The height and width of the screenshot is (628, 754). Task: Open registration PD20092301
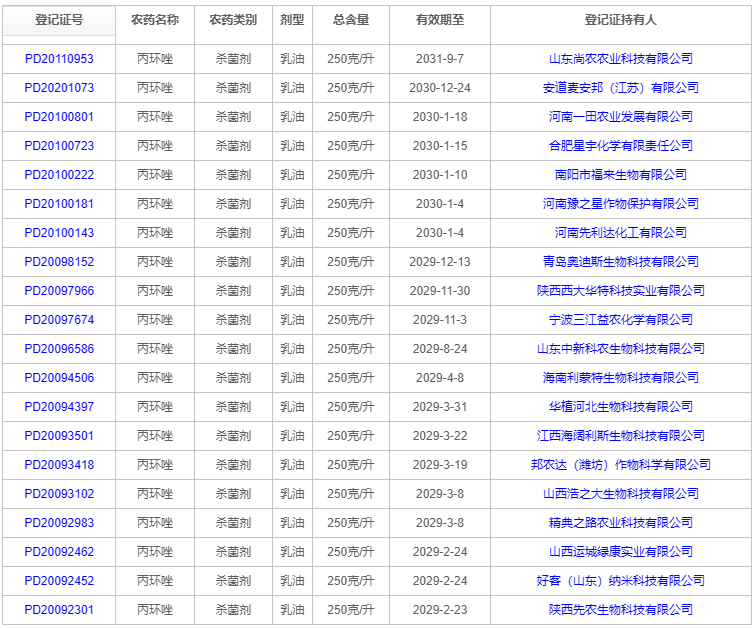[x=59, y=610]
